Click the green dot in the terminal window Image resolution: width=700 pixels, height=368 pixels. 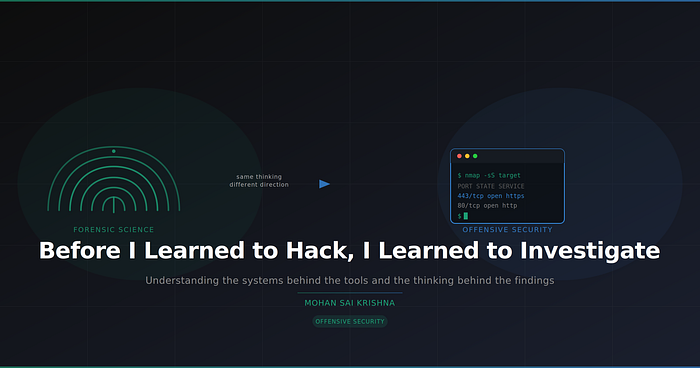coord(475,156)
